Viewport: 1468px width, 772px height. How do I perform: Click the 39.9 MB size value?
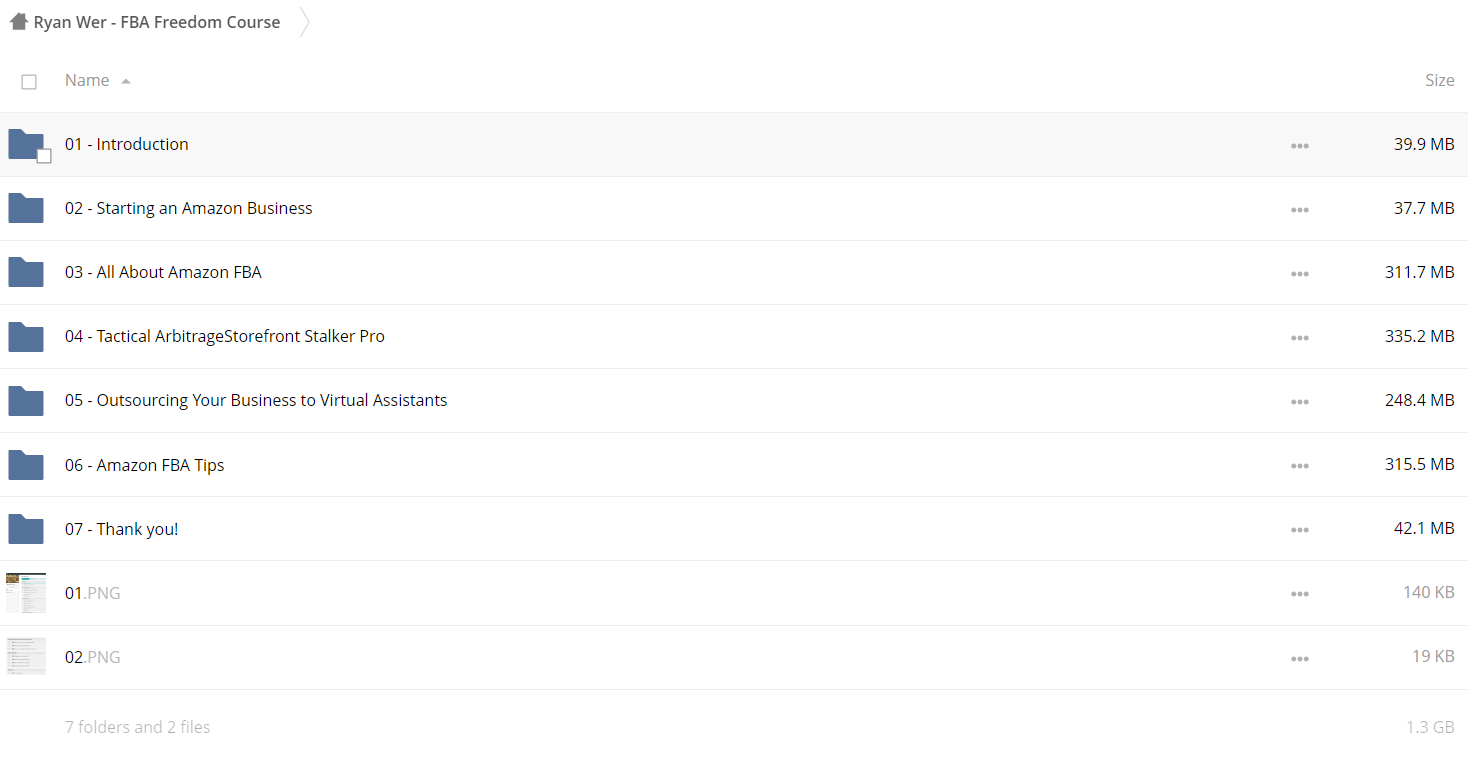(x=1424, y=144)
